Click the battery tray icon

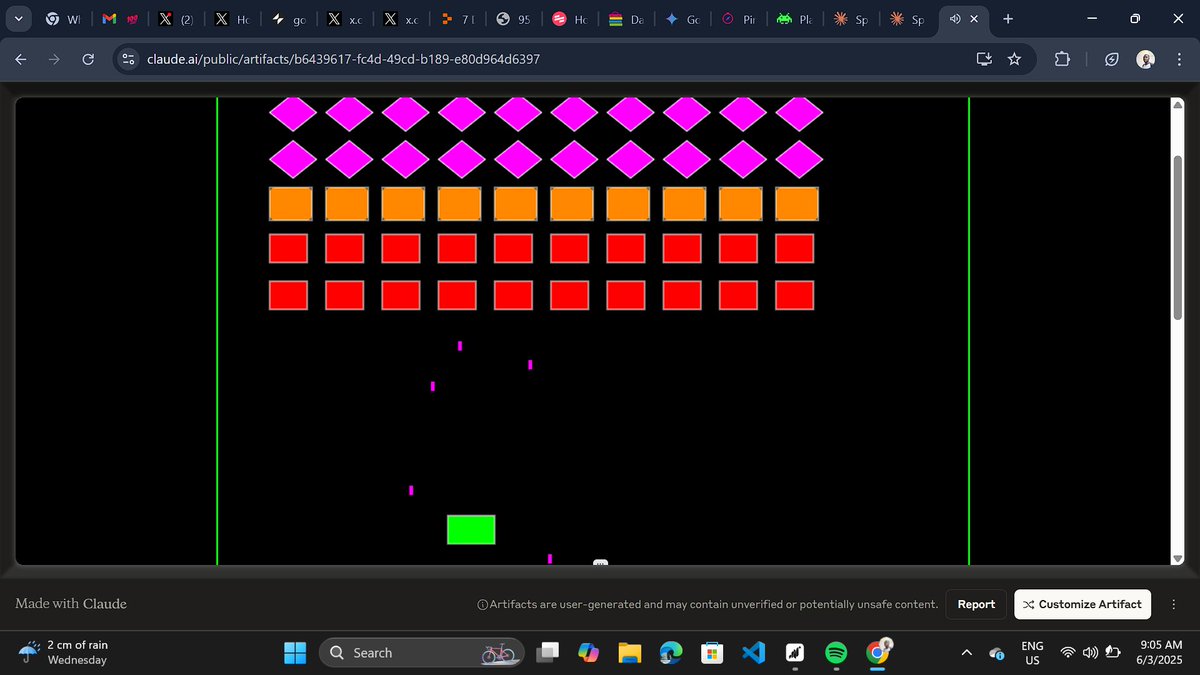click(x=1112, y=653)
